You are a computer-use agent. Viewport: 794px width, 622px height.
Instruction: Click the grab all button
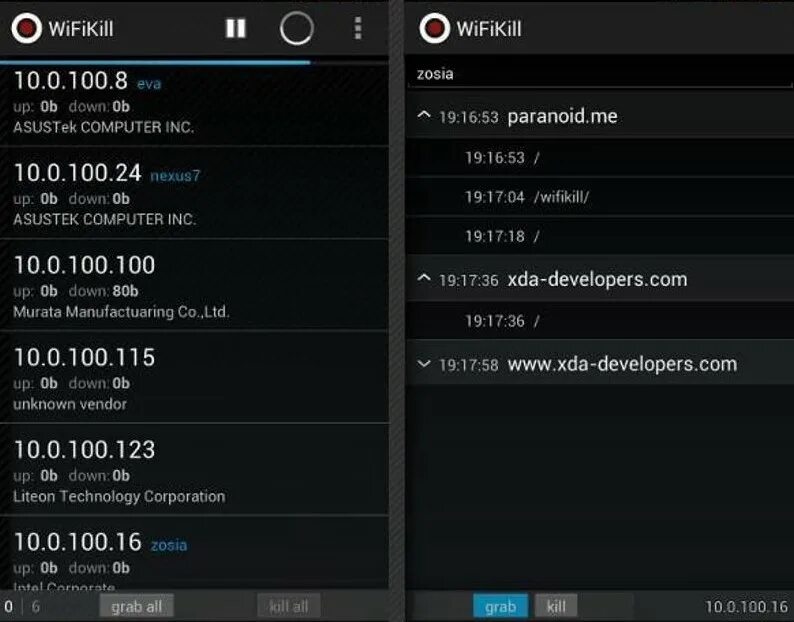click(137, 606)
